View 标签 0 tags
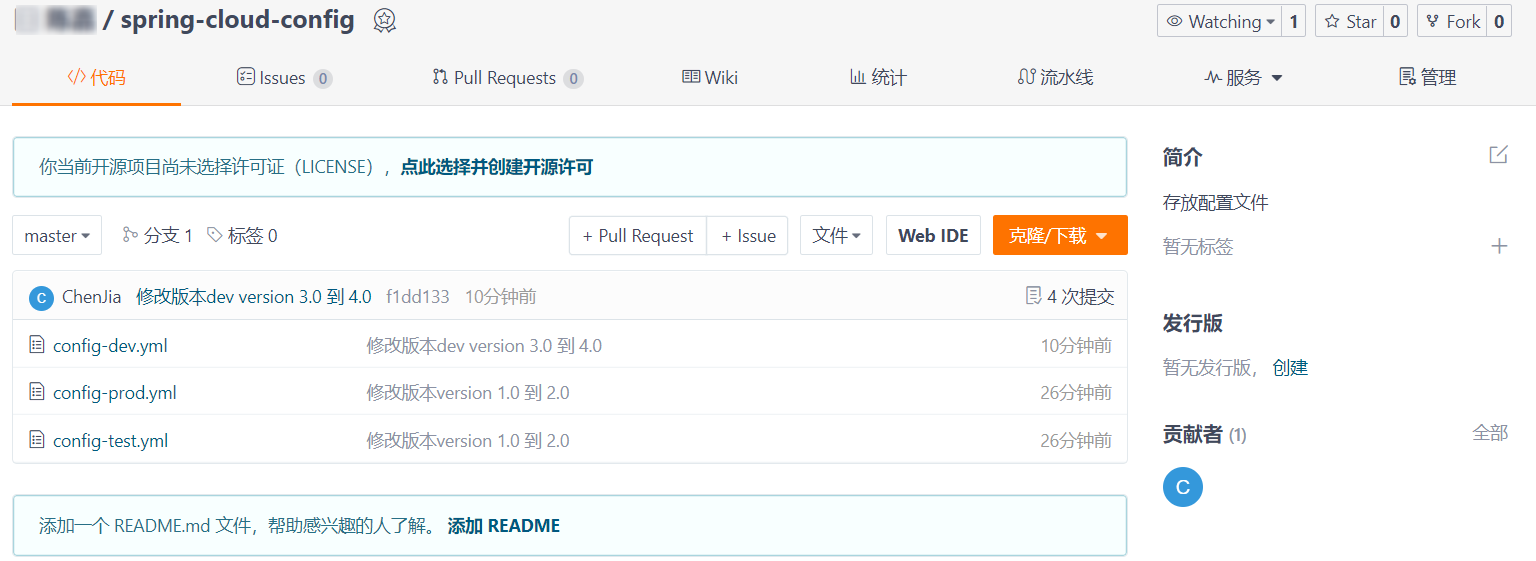This screenshot has width=1536, height=561. 242,235
